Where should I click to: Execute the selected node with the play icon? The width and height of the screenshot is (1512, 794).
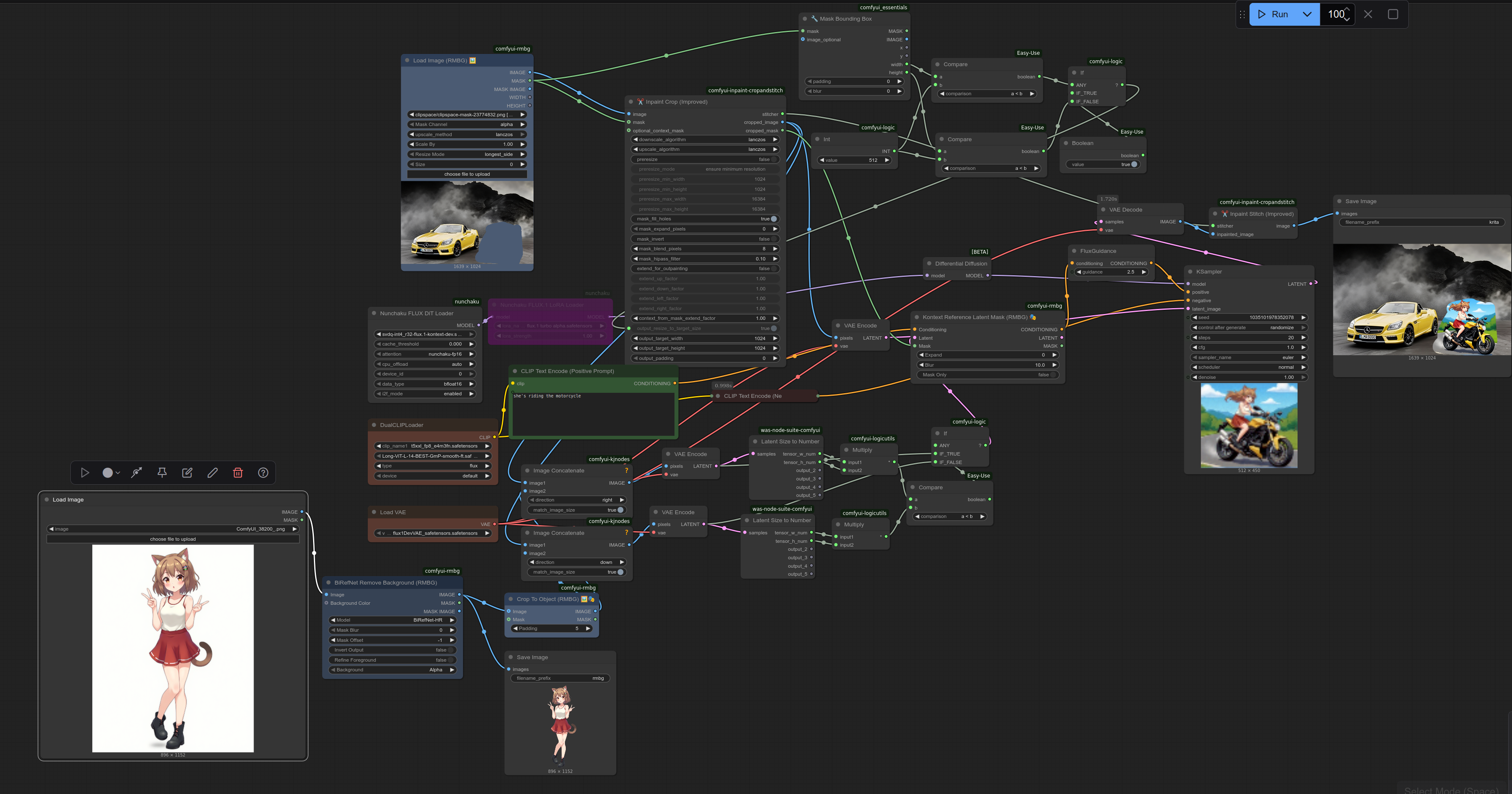coord(85,473)
